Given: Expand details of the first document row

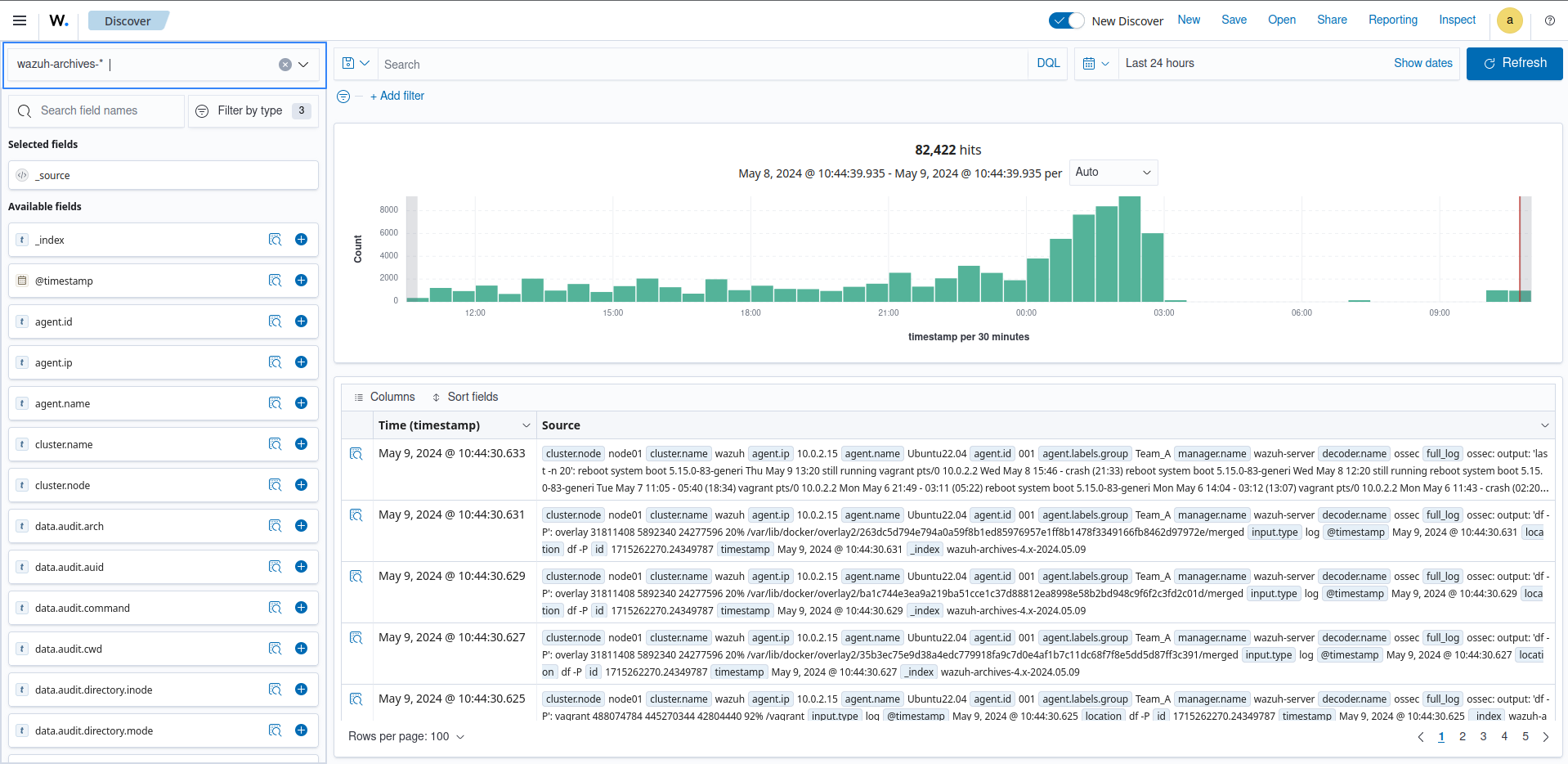Looking at the screenshot, I should pos(356,453).
